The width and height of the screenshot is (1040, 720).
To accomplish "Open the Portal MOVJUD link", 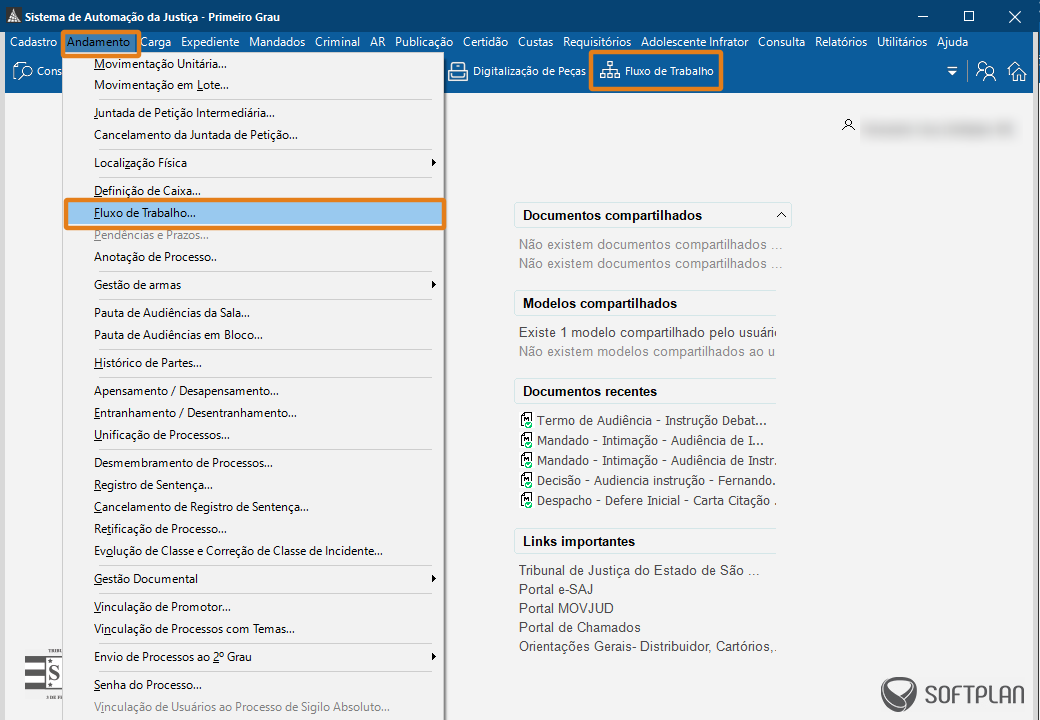I will [x=566, y=609].
